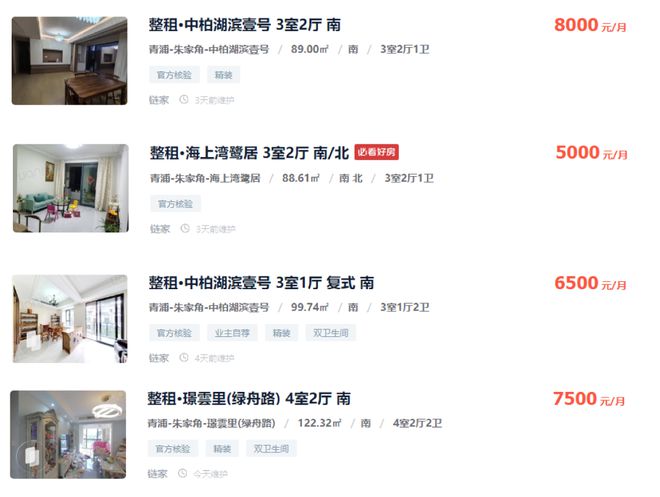The width and height of the screenshot is (660, 497).
Task: Click the 璟雲里 listing panoramic thumbnail
Action: coord(68,434)
